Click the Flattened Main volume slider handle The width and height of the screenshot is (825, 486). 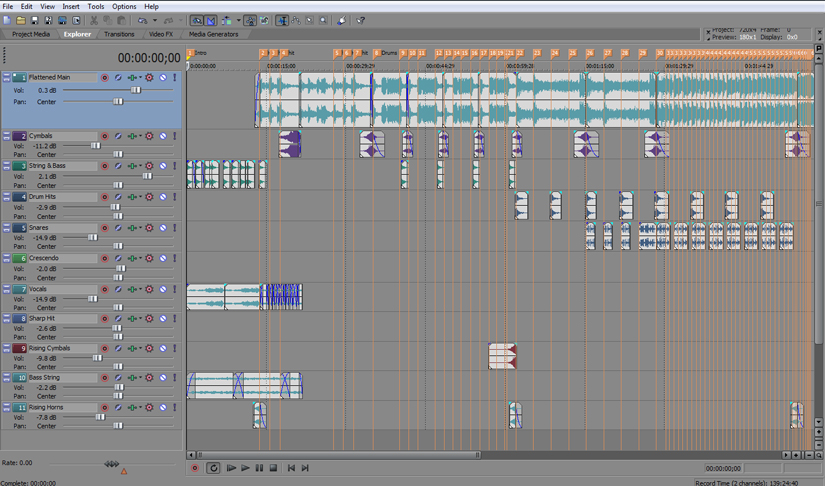136,90
